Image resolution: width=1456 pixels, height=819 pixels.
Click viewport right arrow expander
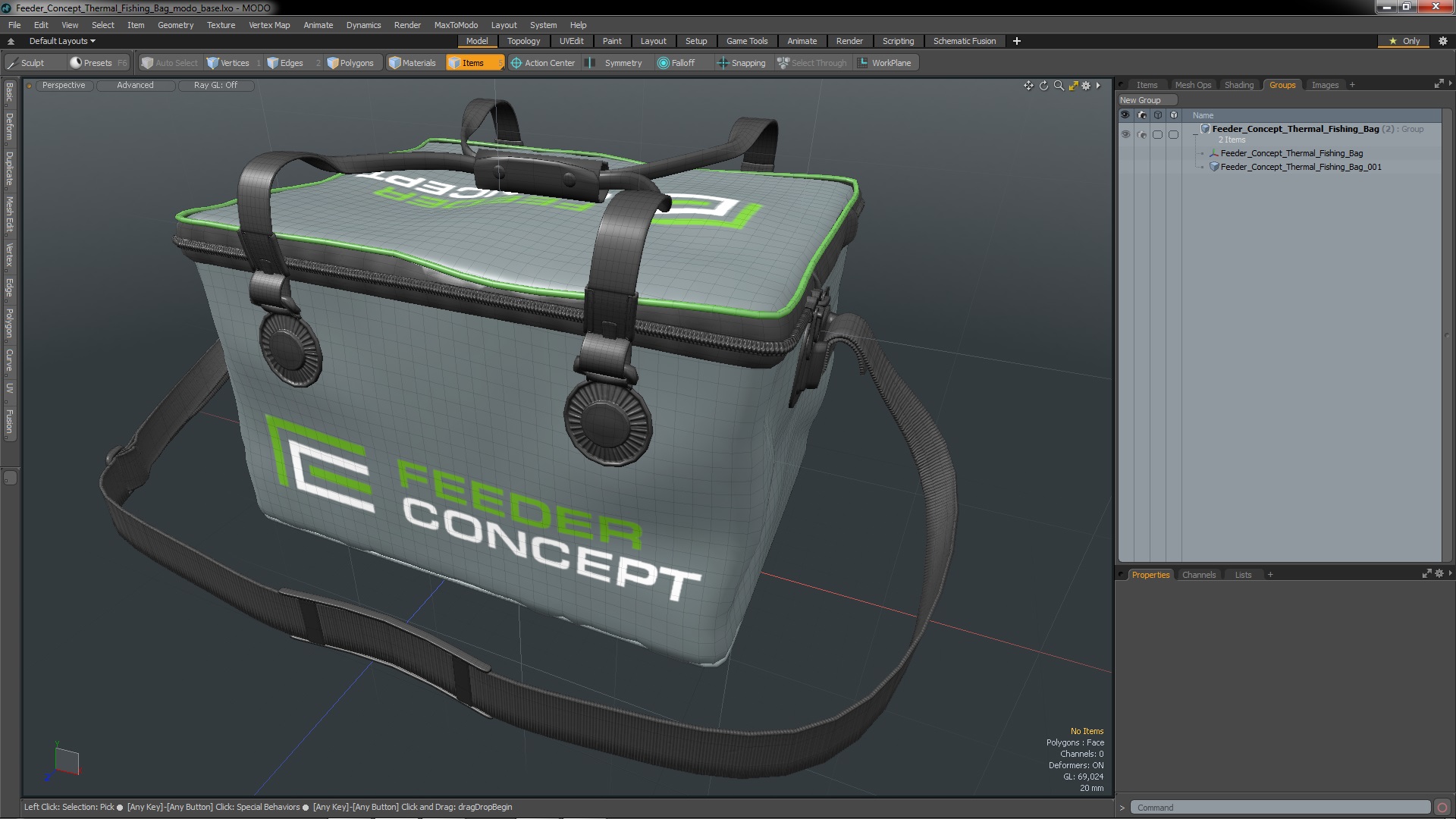tap(1098, 86)
